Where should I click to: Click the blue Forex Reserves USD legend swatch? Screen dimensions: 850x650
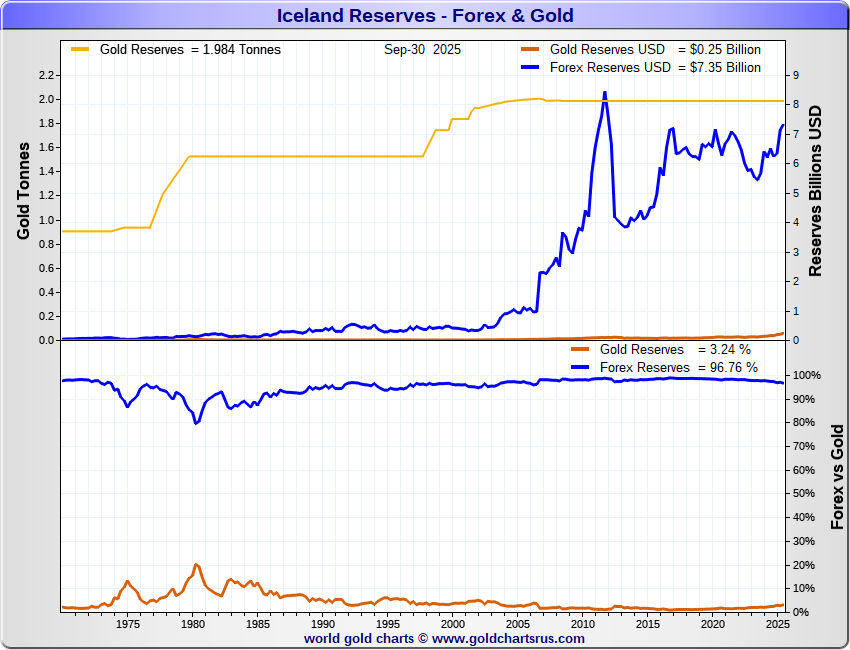[x=530, y=67]
